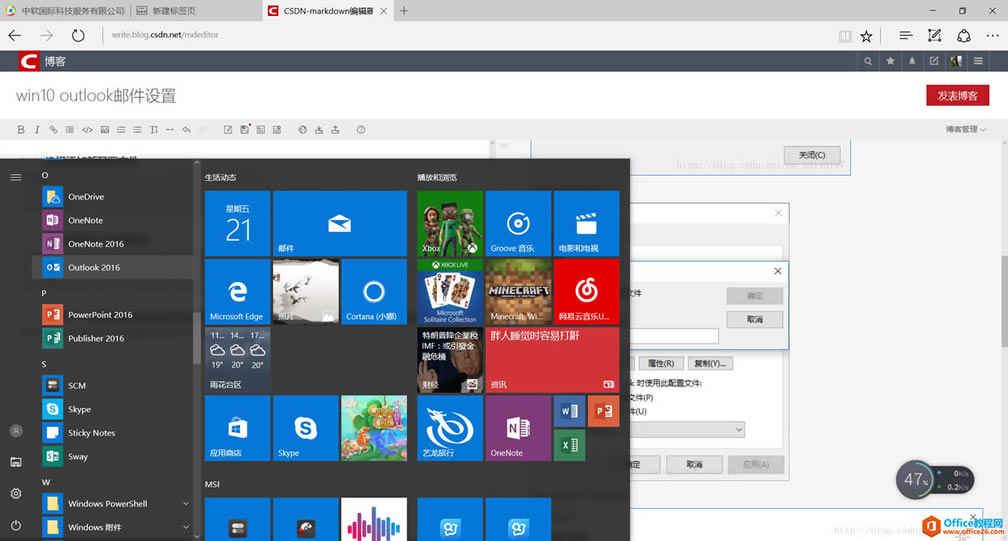Click the Groove music tile

pos(518,224)
